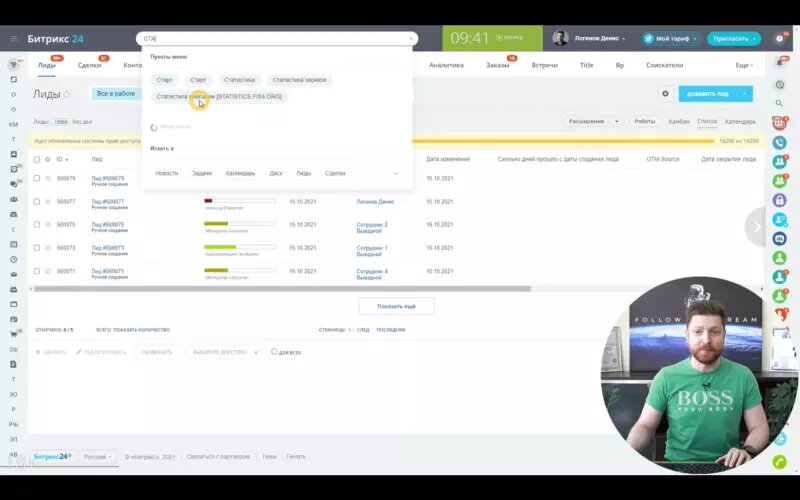
Task: Open the blue phone circle in right panel
Action: pyautogui.click(x=779, y=142)
